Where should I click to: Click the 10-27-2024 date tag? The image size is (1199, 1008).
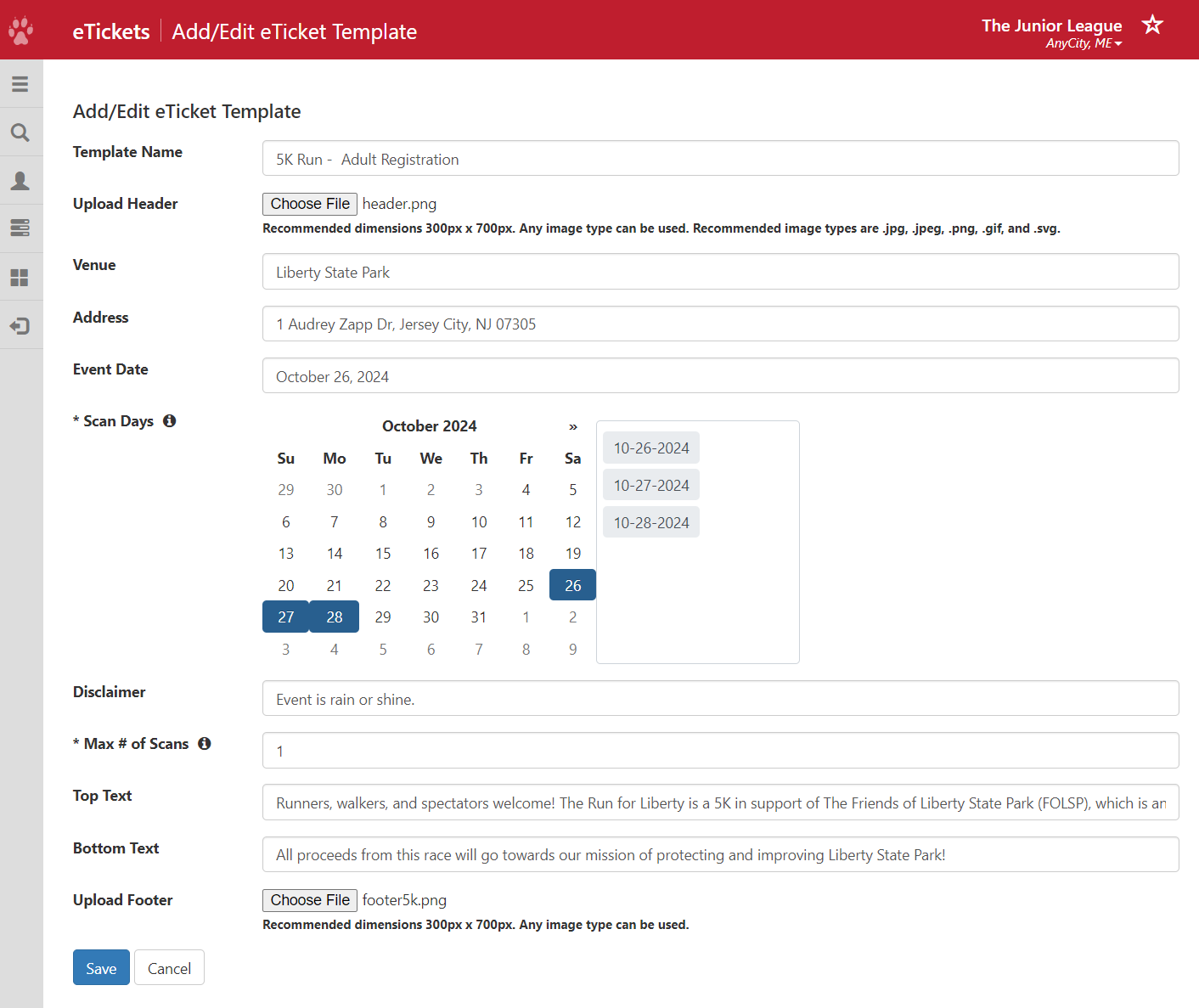[651, 486]
